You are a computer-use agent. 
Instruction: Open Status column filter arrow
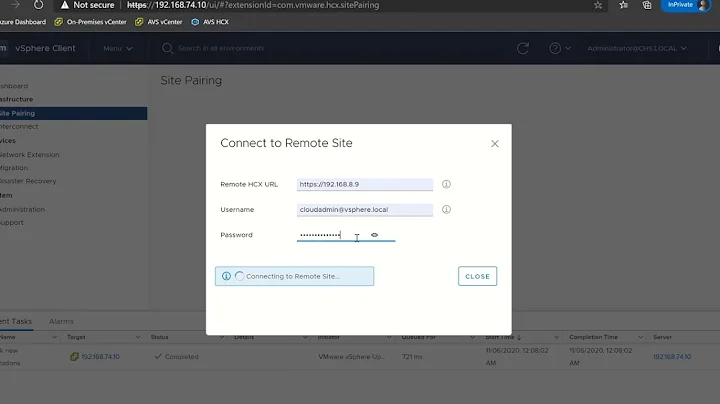click(221, 337)
